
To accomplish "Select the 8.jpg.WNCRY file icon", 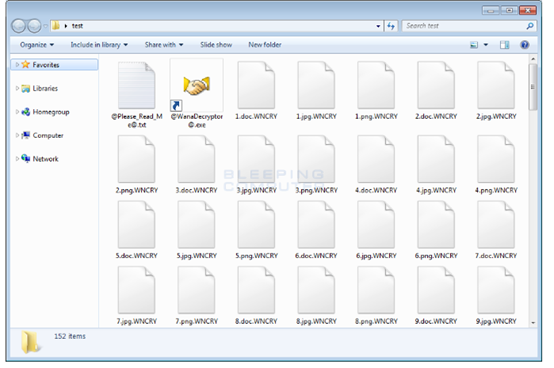I will [x=316, y=290].
